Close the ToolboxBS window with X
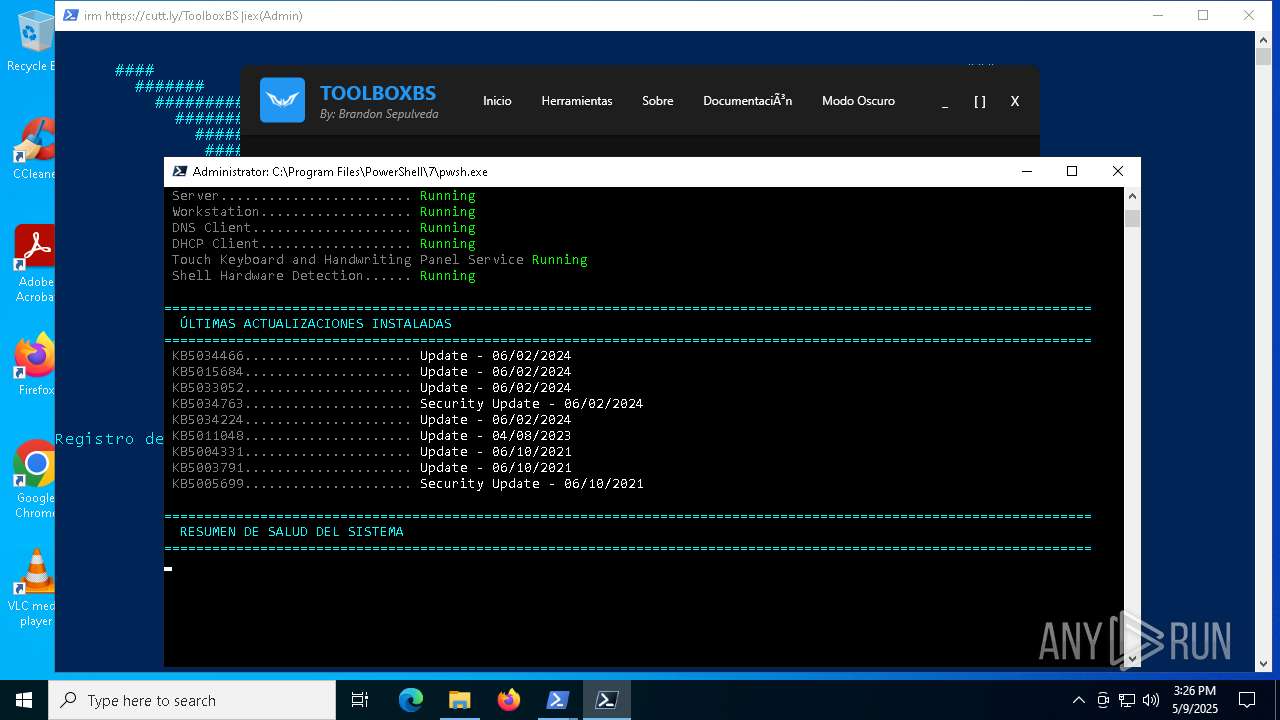Image resolution: width=1280 pixels, height=720 pixels. [x=1015, y=102]
